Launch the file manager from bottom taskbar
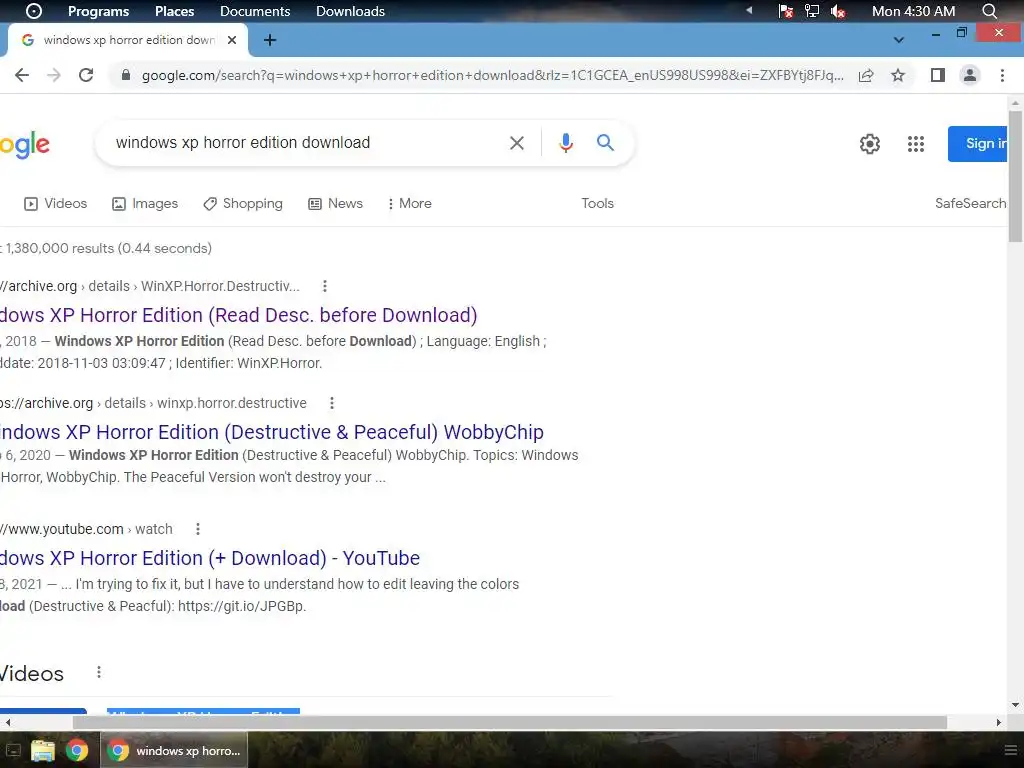Image resolution: width=1024 pixels, height=768 pixels. tap(42, 750)
